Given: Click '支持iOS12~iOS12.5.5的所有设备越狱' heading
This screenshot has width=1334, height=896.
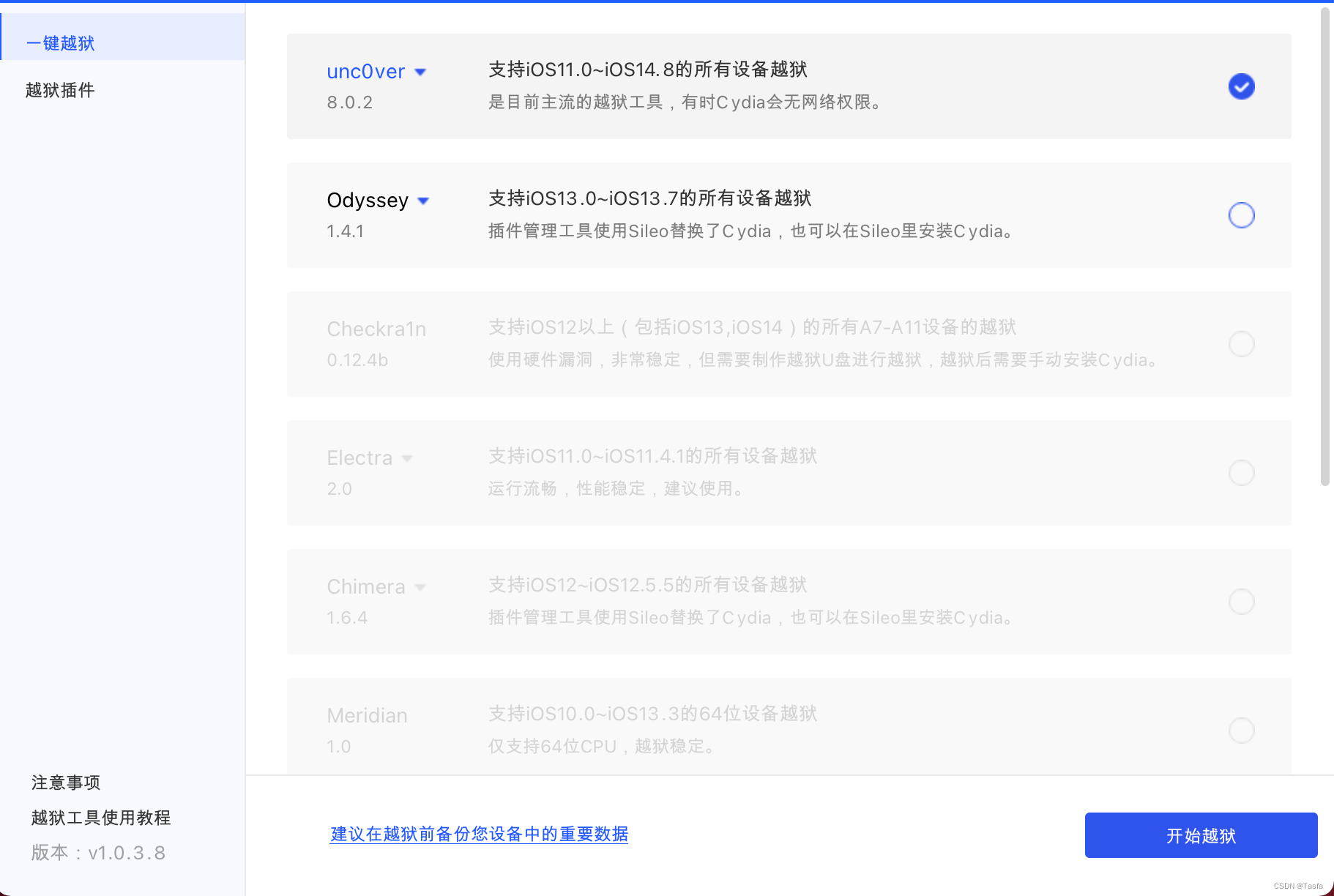Looking at the screenshot, I should pyautogui.click(x=647, y=585).
